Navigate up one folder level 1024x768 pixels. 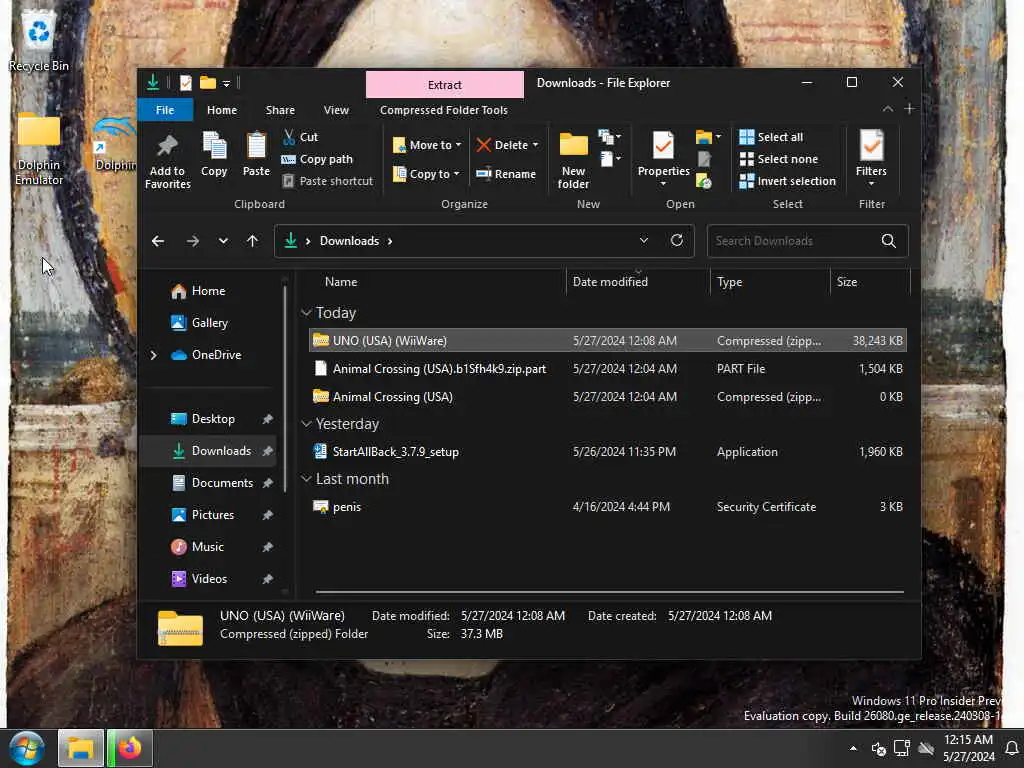point(252,241)
